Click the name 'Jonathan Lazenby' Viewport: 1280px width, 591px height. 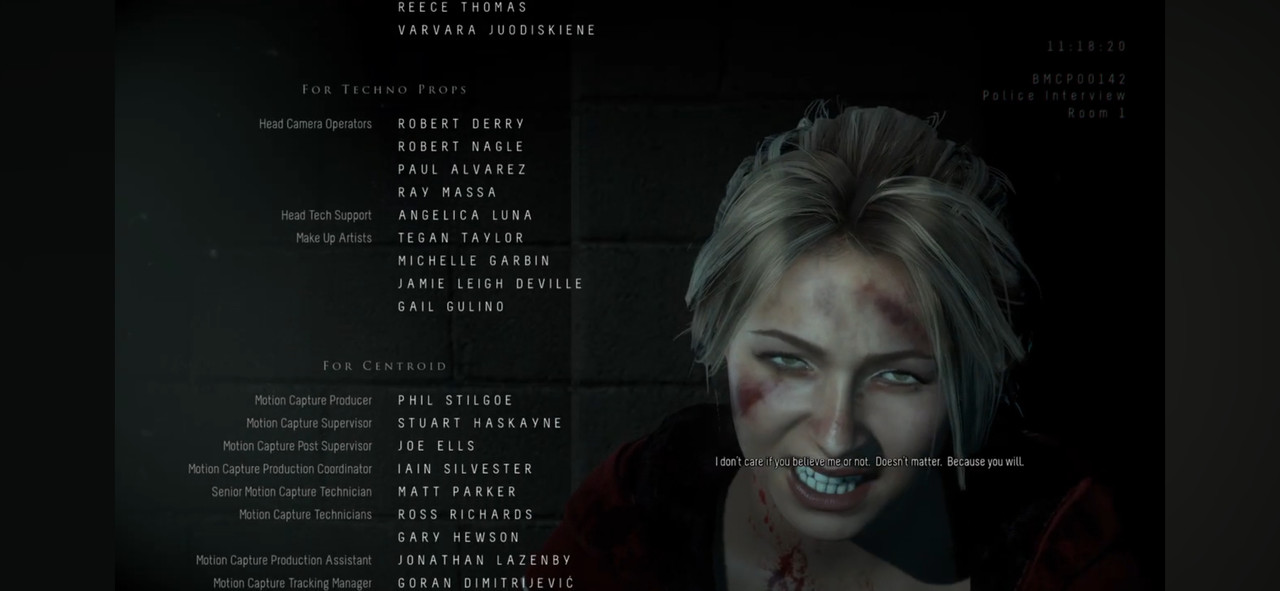(485, 561)
